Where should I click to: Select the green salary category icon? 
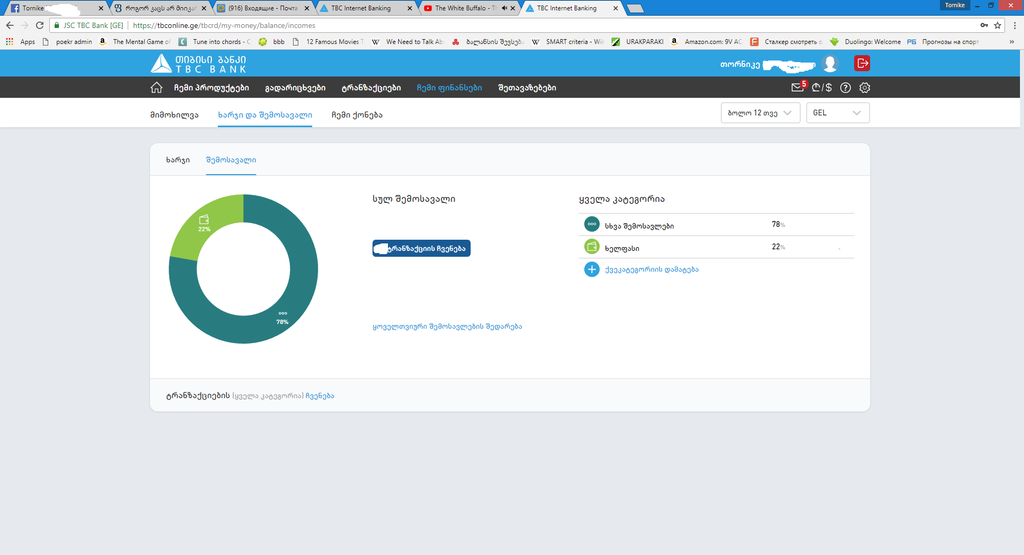pos(591,247)
